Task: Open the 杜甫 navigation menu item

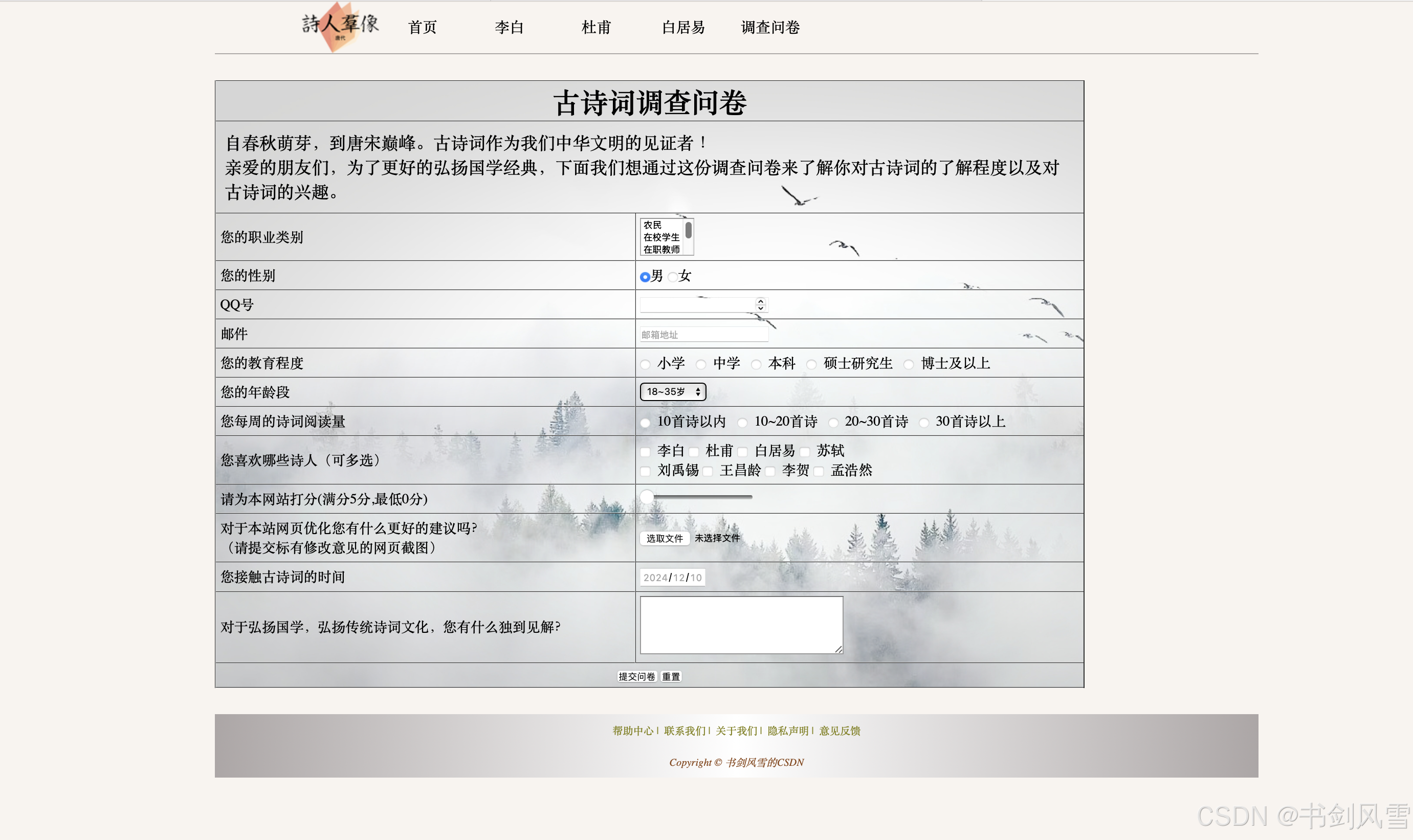Action: 596,27
